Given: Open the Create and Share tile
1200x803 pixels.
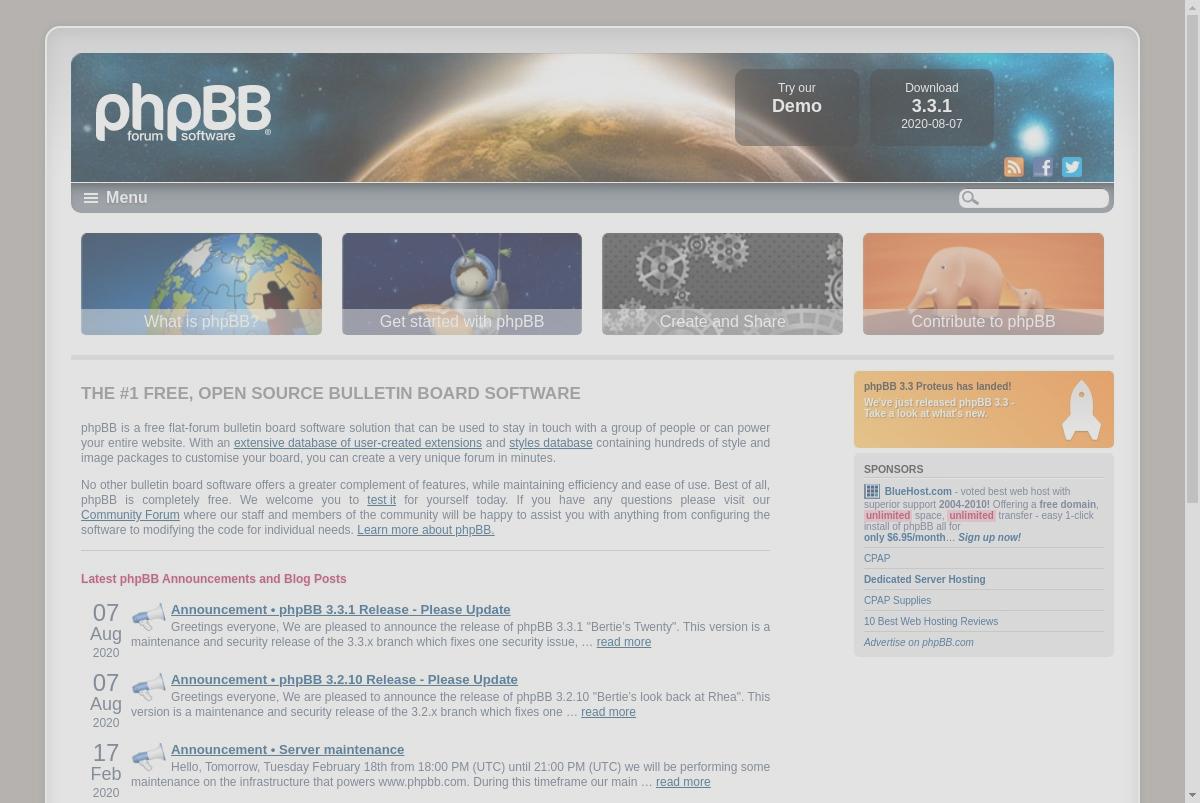Looking at the screenshot, I should [x=722, y=284].
